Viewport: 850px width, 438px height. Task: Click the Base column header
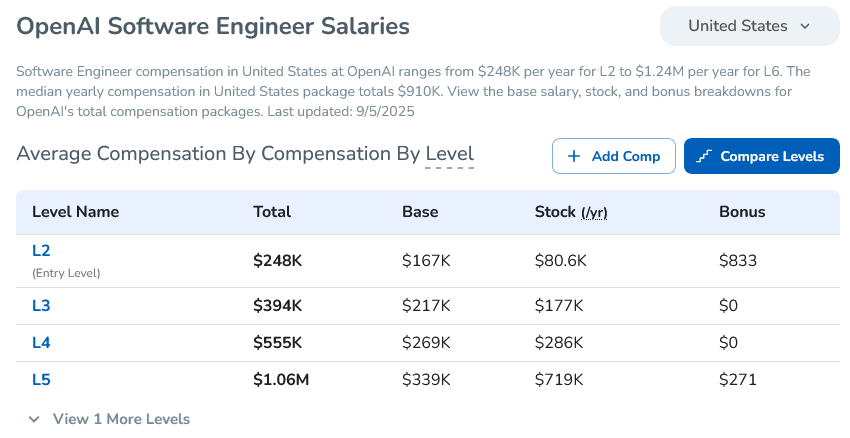pos(420,212)
